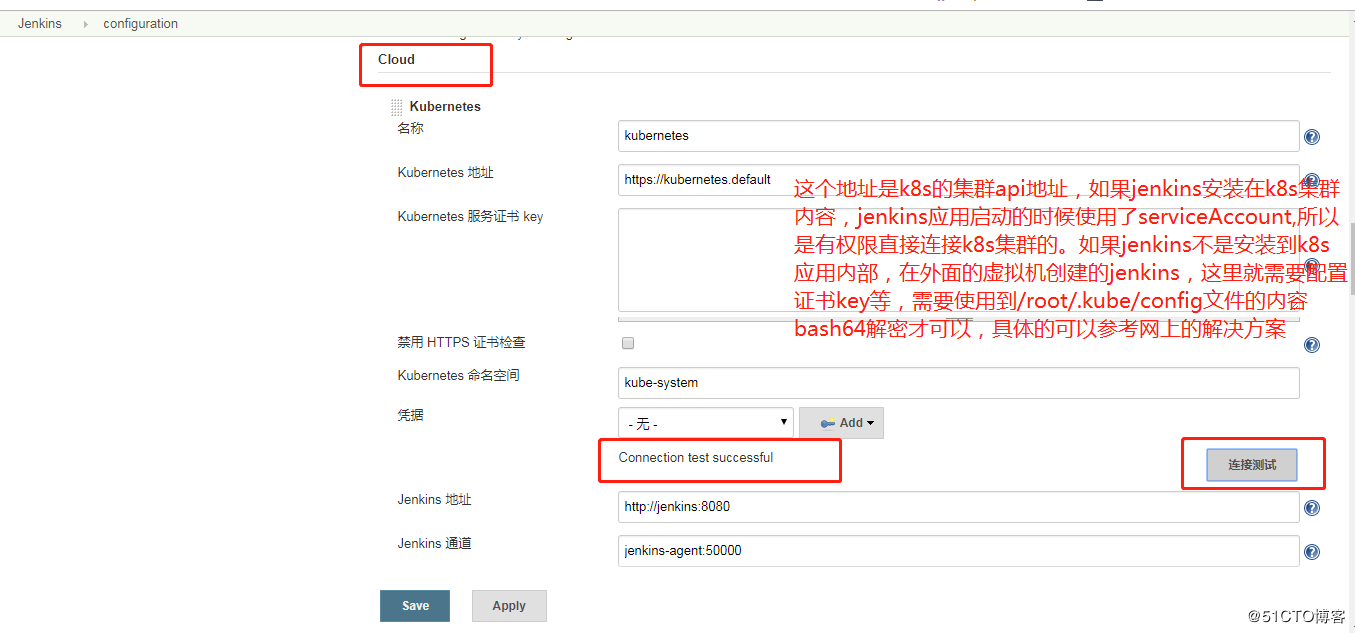Select configuration in the breadcrumb
1355x633 pixels.
coord(140,23)
